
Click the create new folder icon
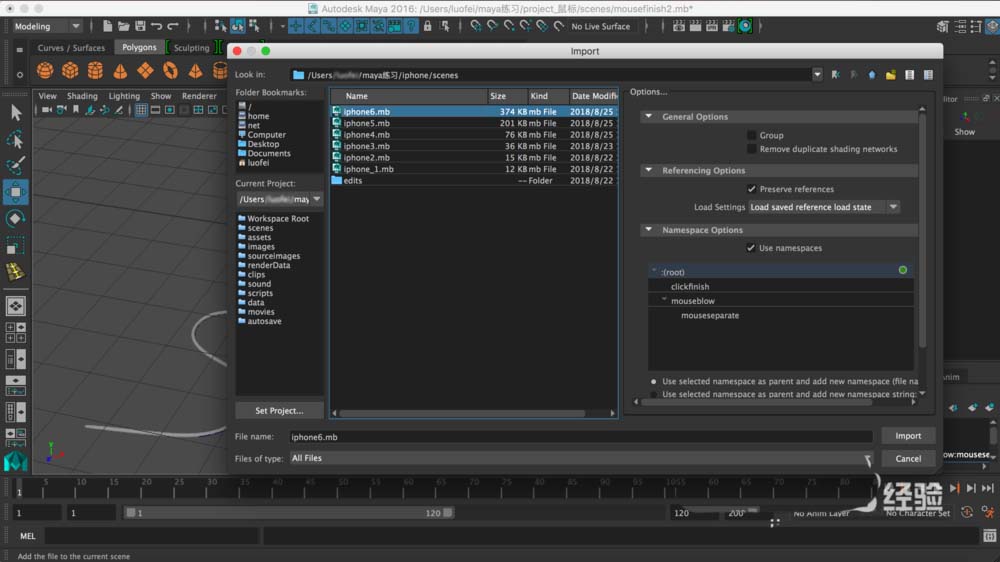pyautogui.click(x=890, y=74)
